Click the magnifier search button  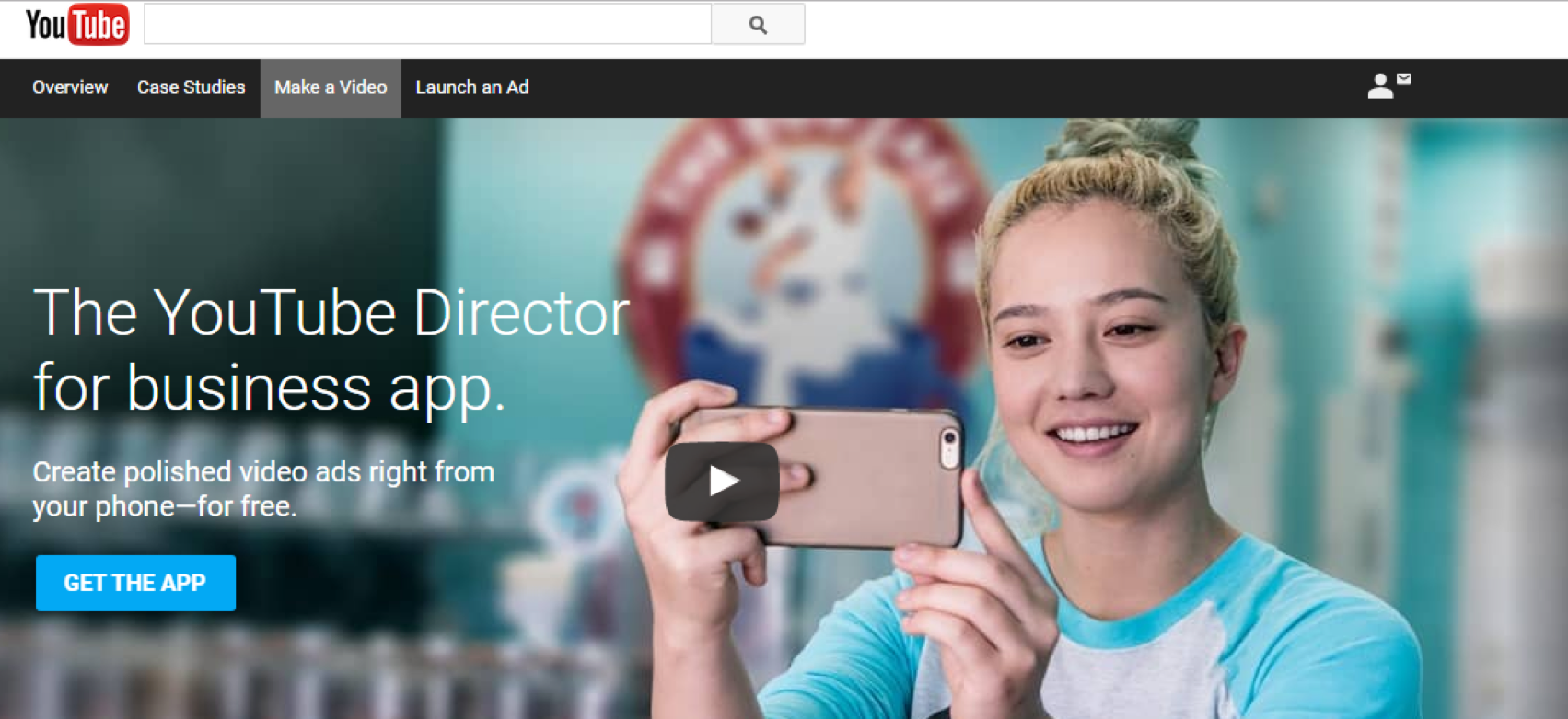pyautogui.click(x=758, y=25)
